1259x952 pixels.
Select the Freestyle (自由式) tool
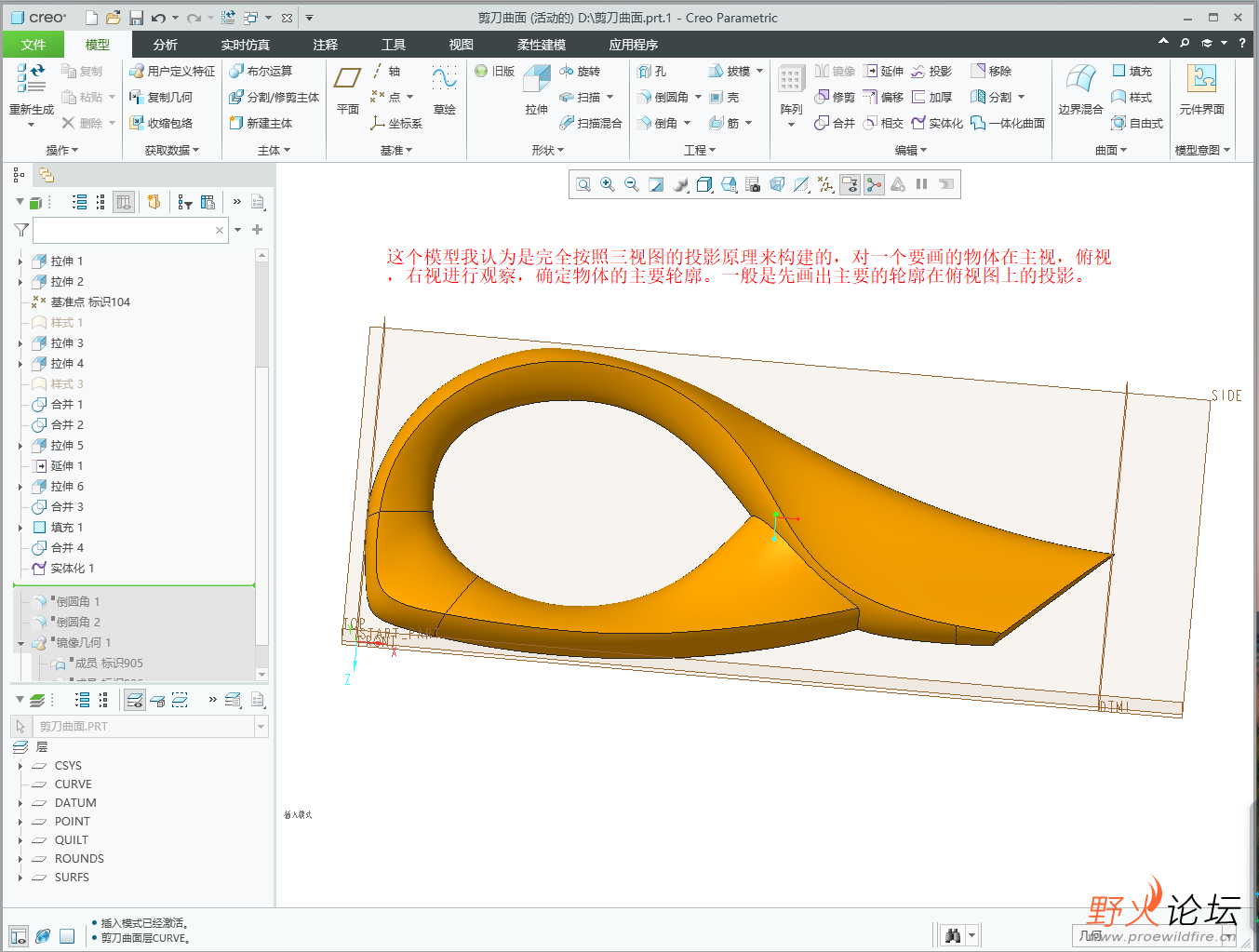[1137, 123]
